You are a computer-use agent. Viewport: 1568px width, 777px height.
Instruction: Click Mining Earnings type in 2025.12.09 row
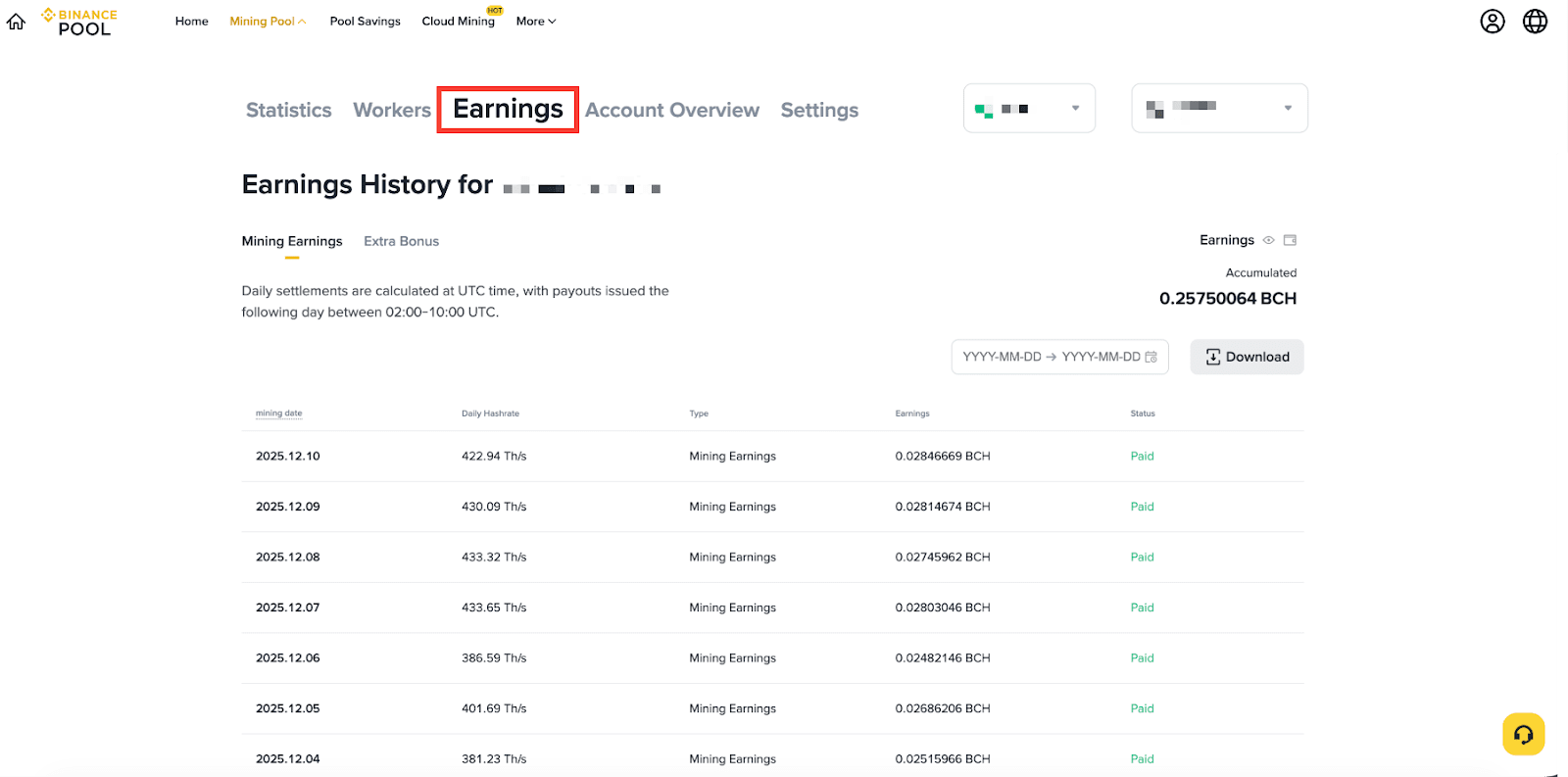pos(732,507)
